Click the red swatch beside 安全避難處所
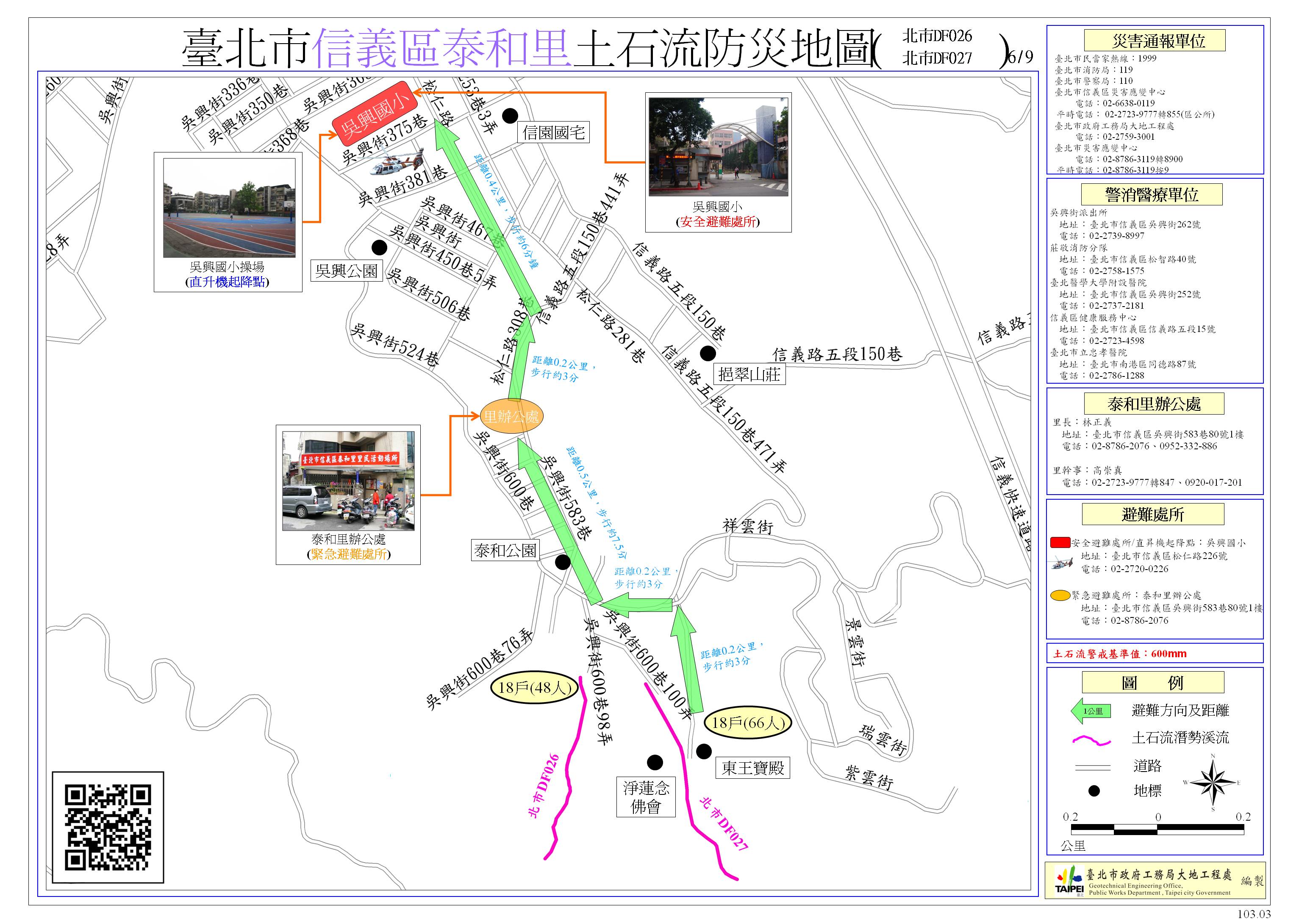This screenshot has height=924, width=1299. point(1060,542)
